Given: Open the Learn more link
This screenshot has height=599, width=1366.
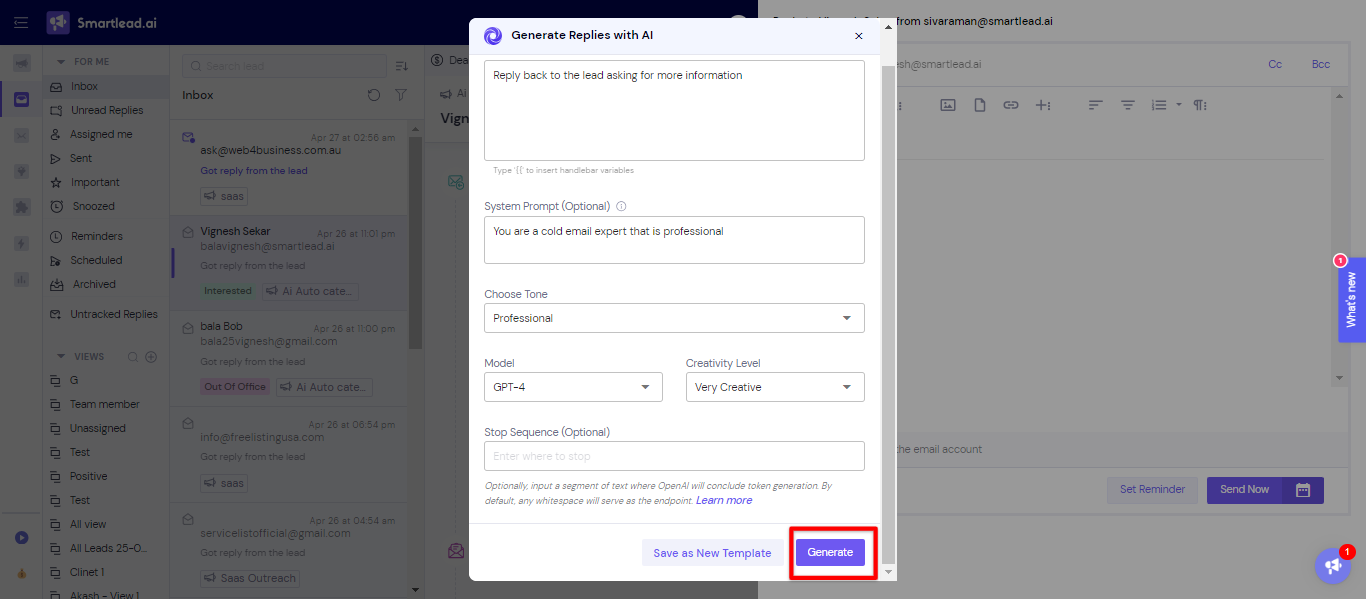Looking at the screenshot, I should [x=724, y=500].
